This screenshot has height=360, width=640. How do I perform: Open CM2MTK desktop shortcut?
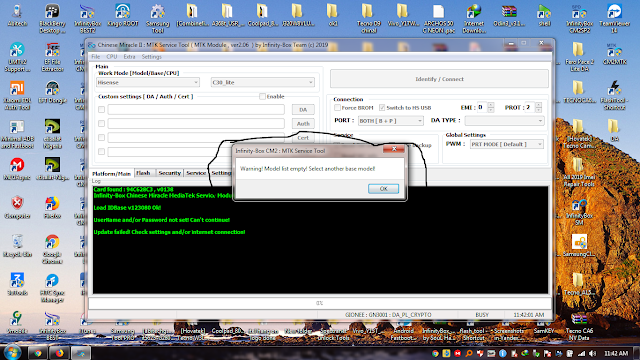[x=615, y=54]
